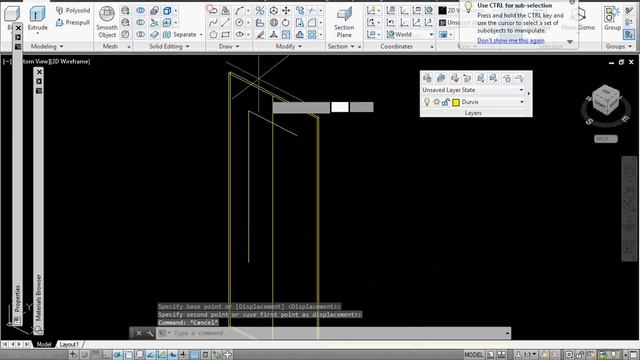This screenshot has height=360, width=640.
Task: Click the Separate solid editing tool
Action: (180, 35)
